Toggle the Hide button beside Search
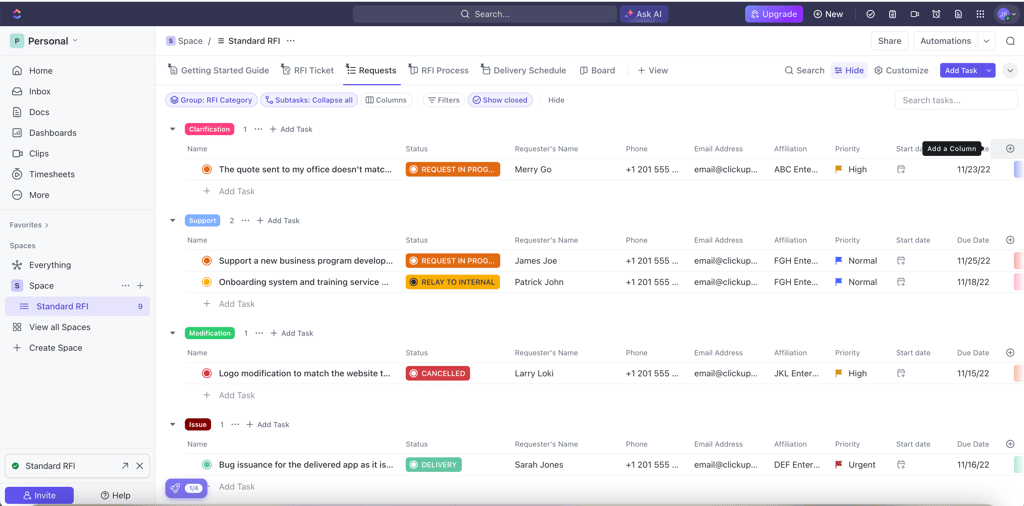Image resolution: width=1024 pixels, height=506 pixels. coord(849,71)
